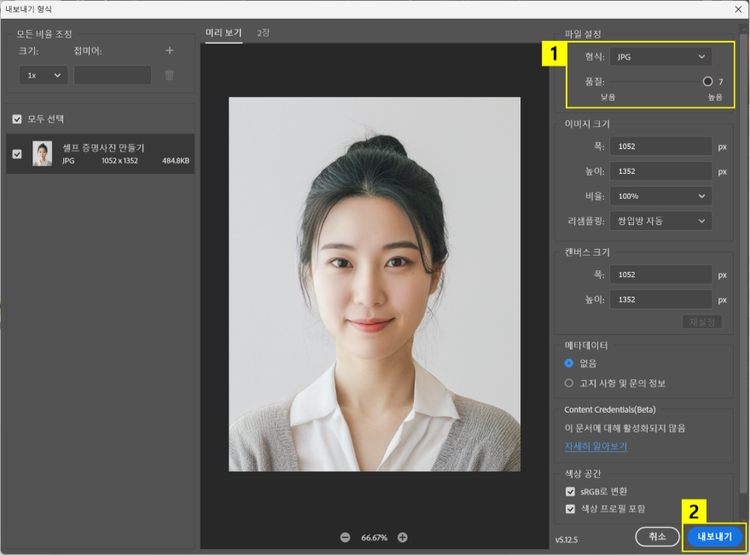Zoom out preview with minus icon
The image size is (750, 555).
pyautogui.click(x=345, y=537)
